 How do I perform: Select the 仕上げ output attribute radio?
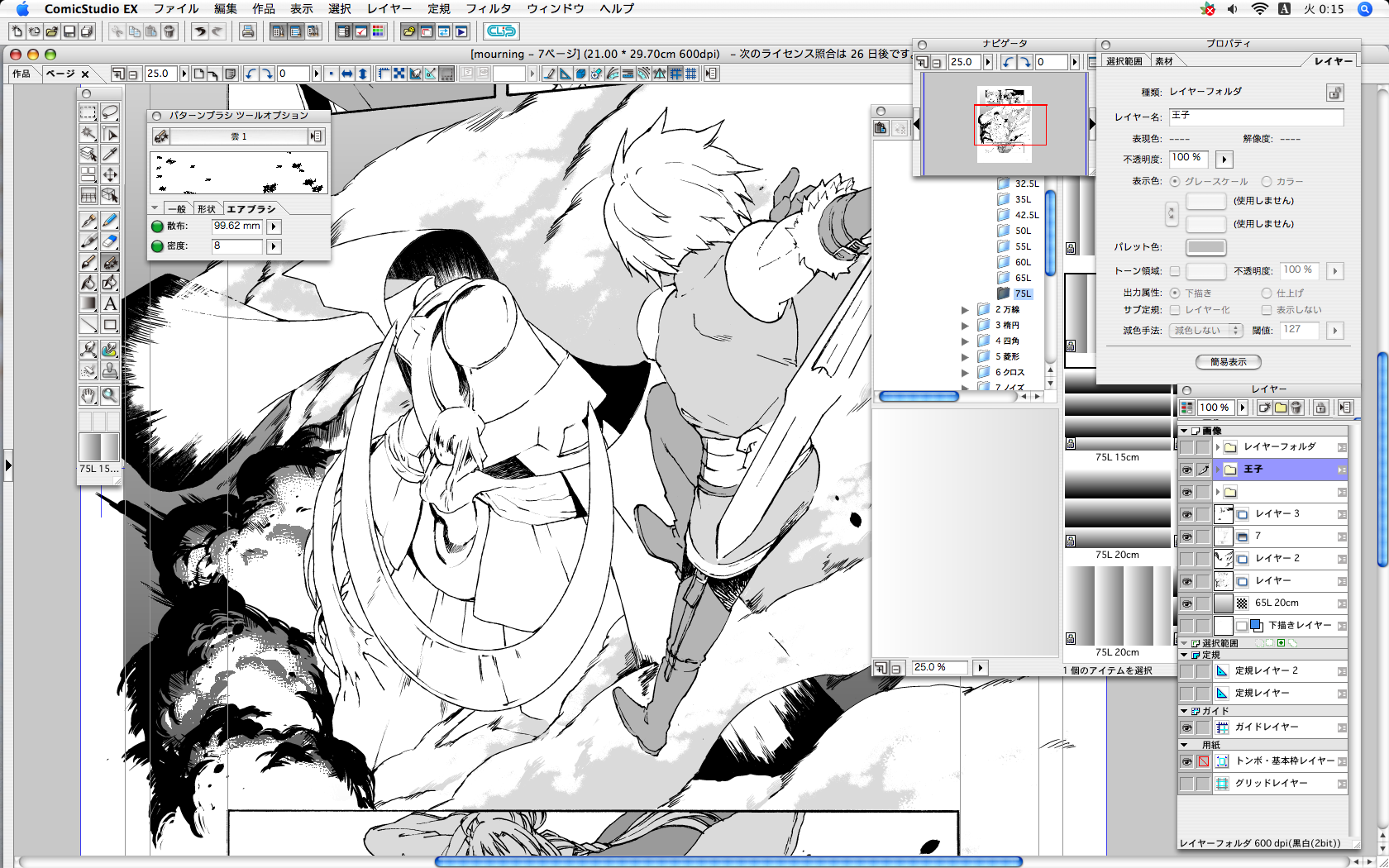[x=1267, y=293]
